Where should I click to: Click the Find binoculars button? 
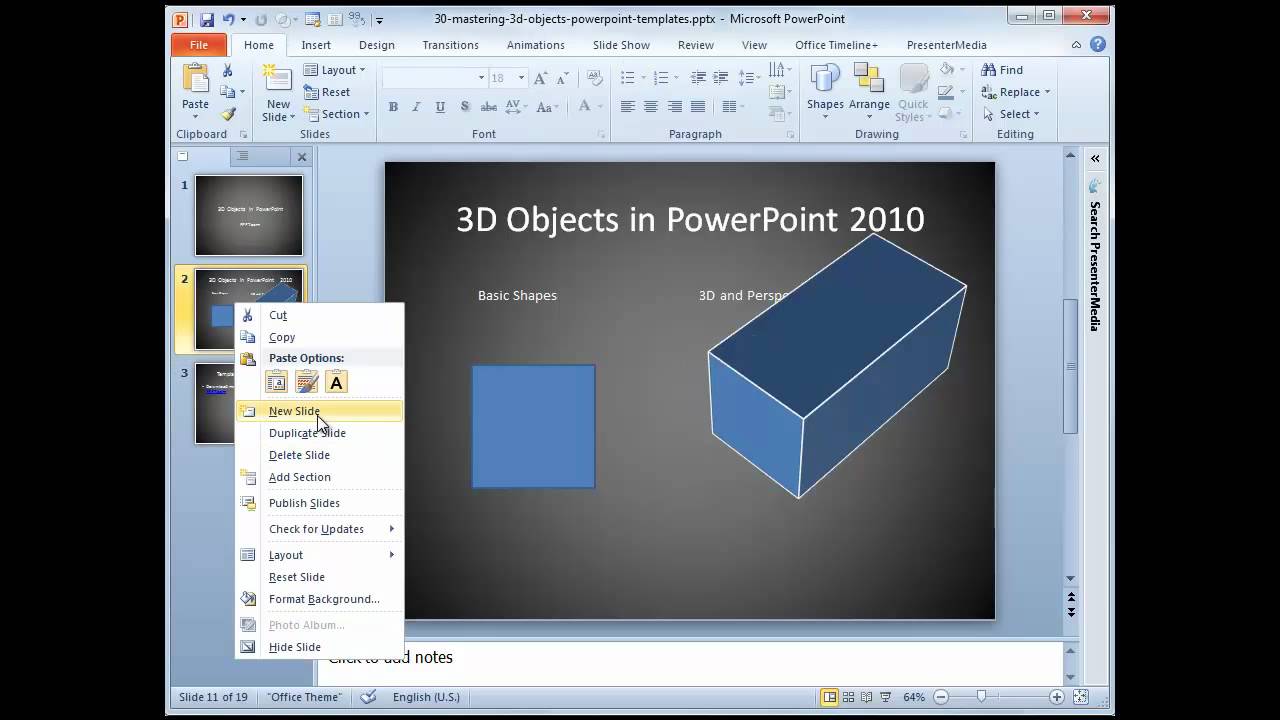pyautogui.click(x=1002, y=70)
